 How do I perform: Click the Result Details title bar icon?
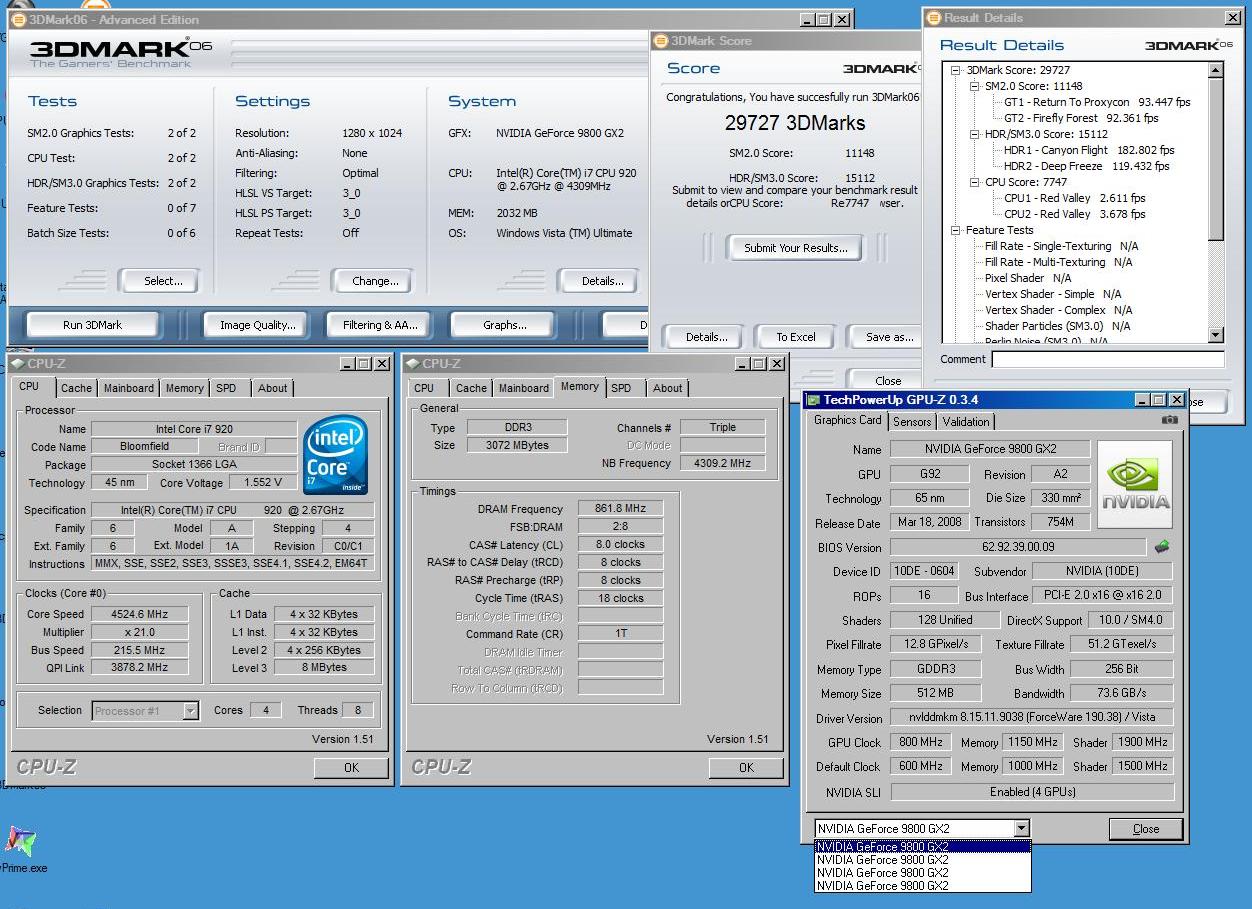coord(933,17)
